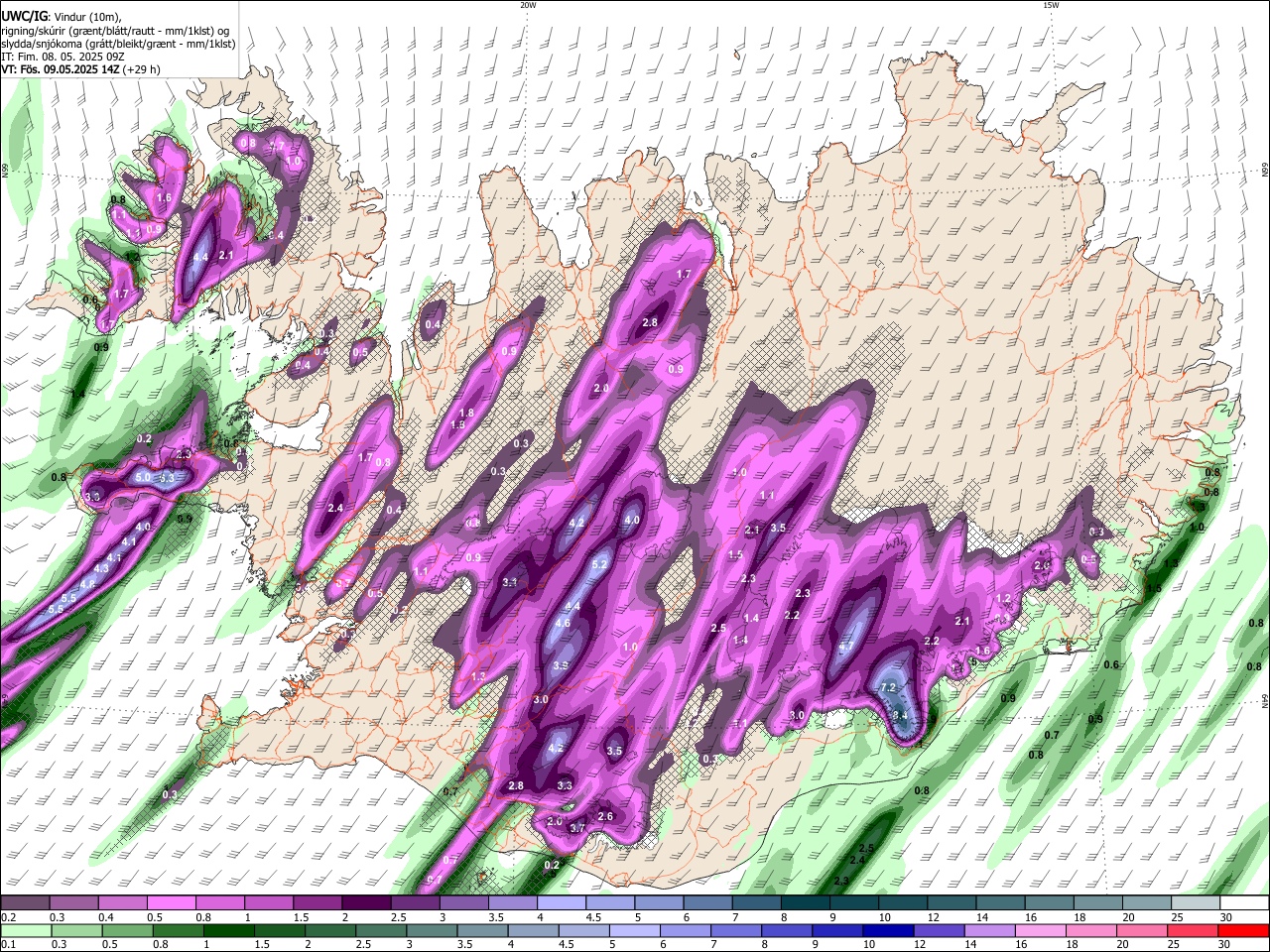Click the 15W longitude label
1270x952 pixels.
coord(1051,5)
